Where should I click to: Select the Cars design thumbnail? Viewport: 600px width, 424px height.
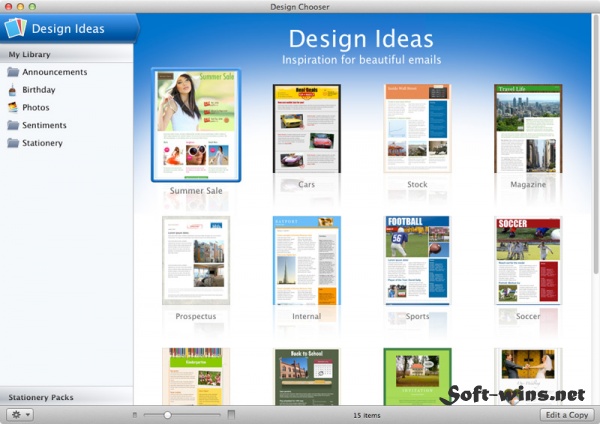[x=307, y=129]
